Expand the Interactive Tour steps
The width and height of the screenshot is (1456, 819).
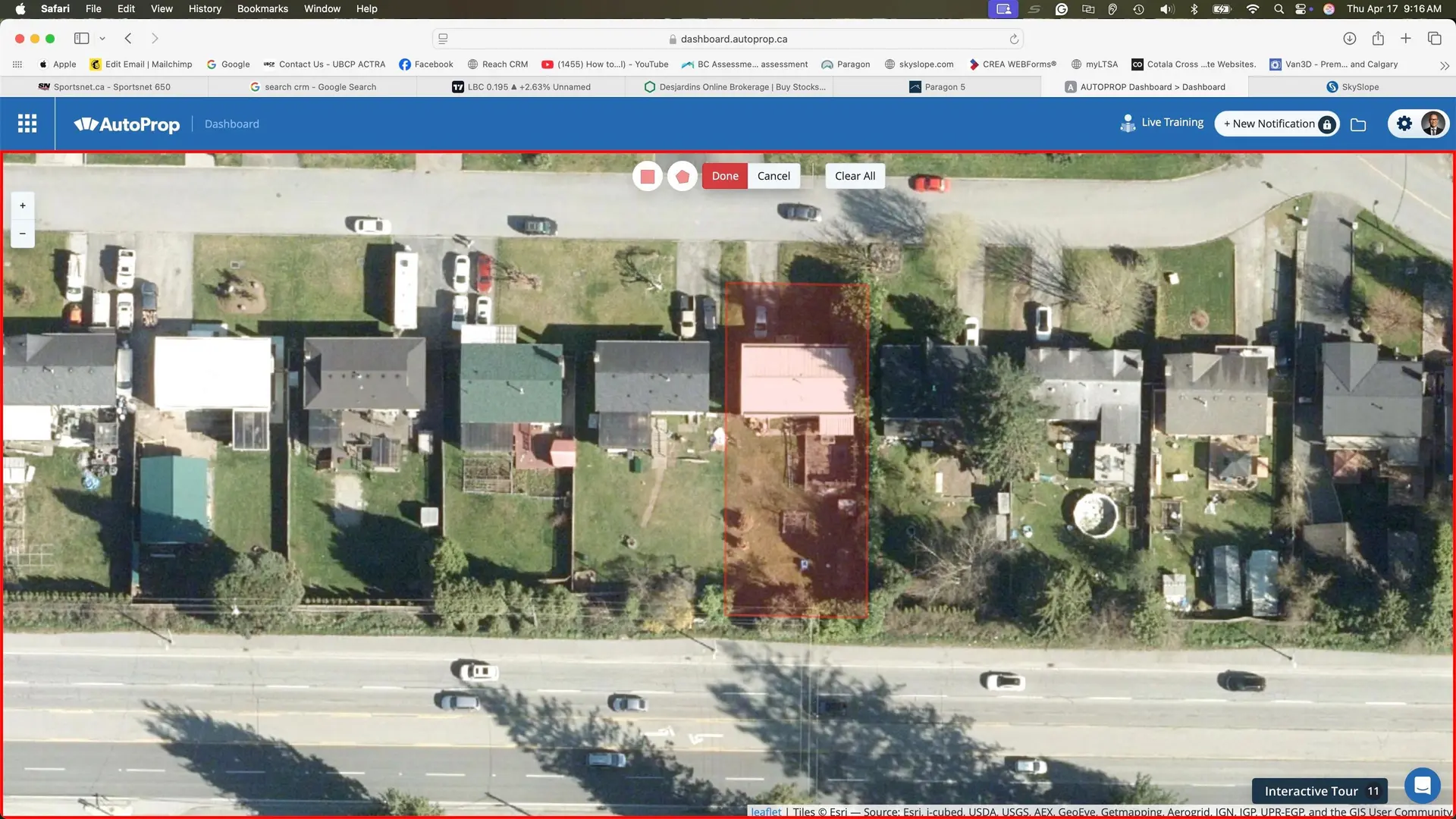(1373, 790)
